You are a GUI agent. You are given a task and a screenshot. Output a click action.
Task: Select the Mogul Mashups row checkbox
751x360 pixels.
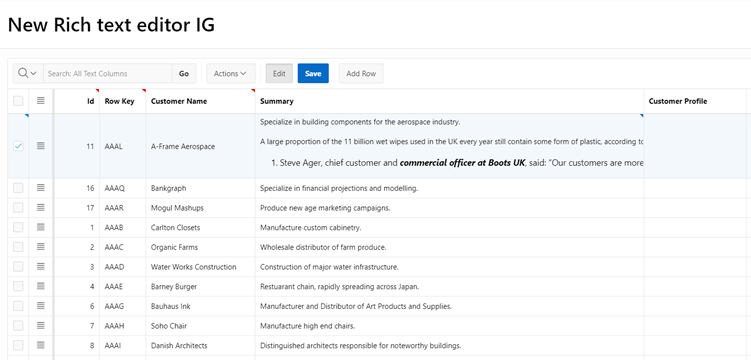point(18,208)
